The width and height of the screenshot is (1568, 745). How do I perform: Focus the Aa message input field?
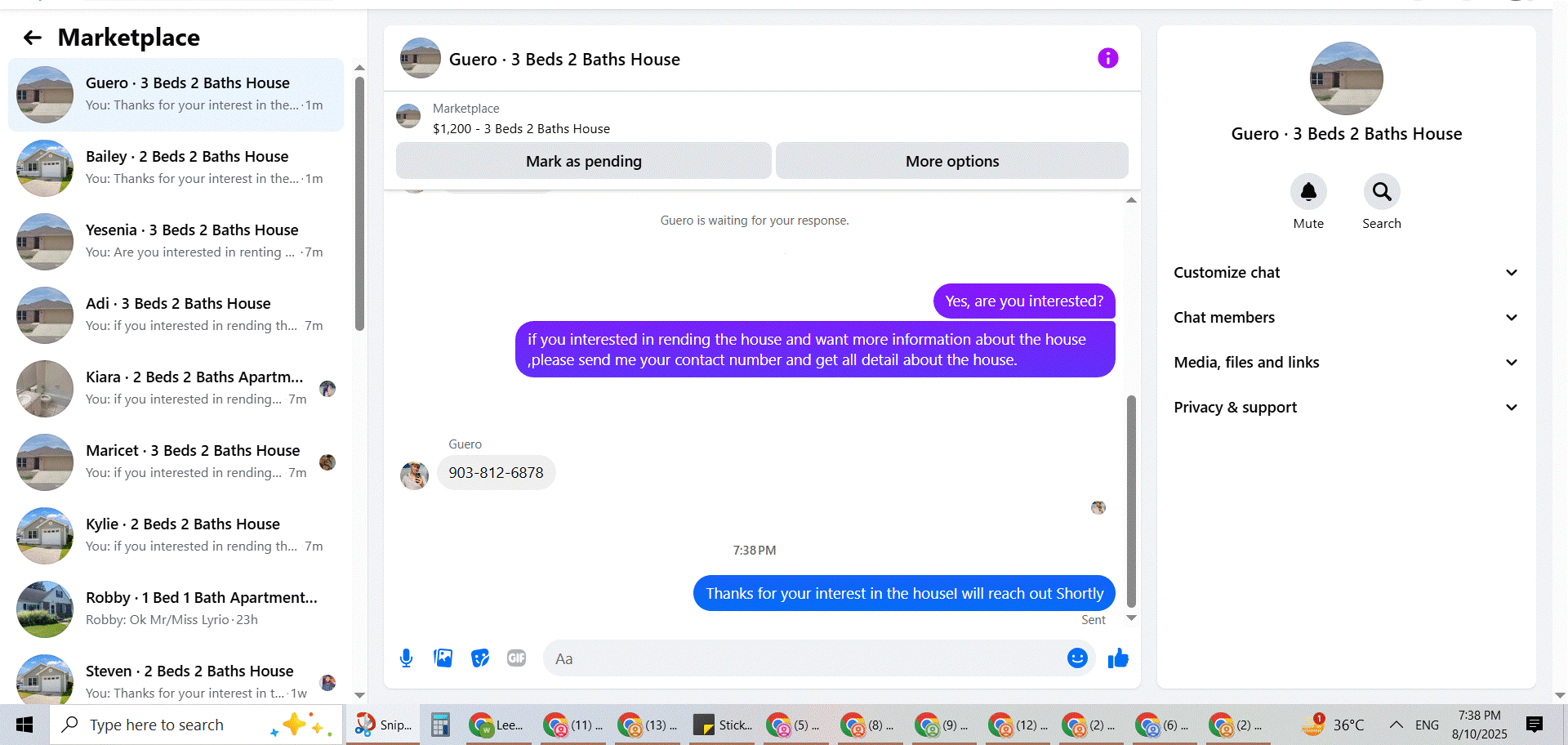804,658
